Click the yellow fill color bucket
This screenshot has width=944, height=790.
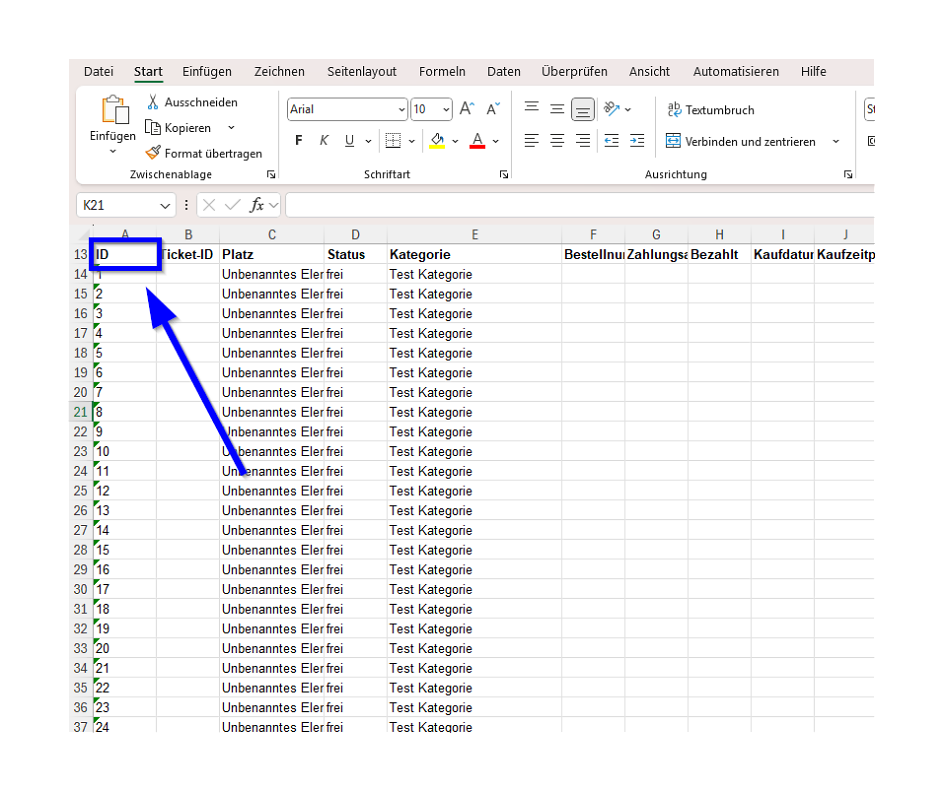pos(437,141)
